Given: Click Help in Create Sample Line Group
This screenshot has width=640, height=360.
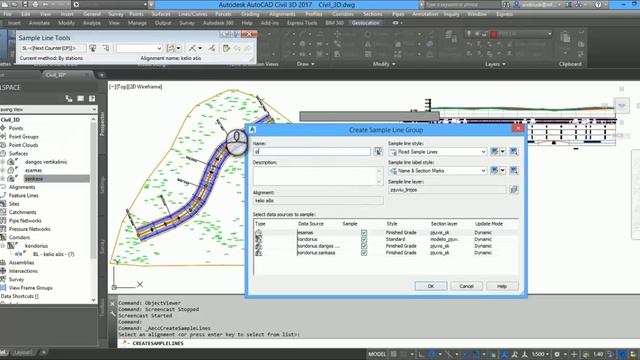Looking at the screenshot, I should click(502, 286).
